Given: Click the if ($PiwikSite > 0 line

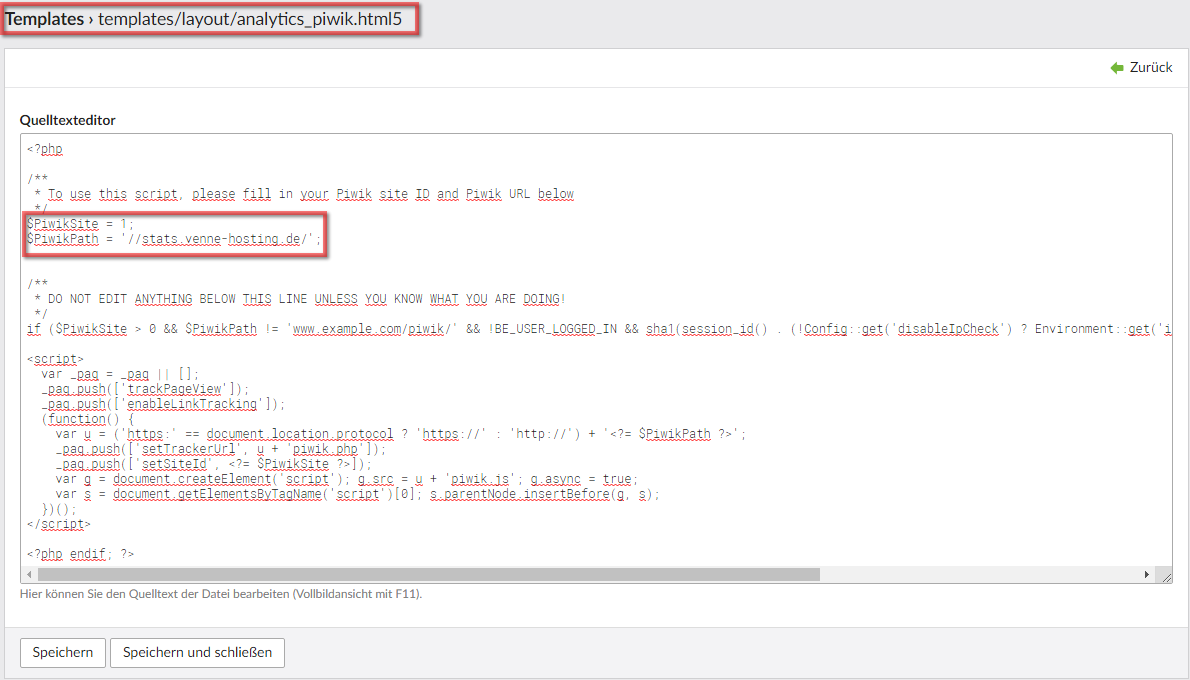Looking at the screenshot, I should (x=600, y=329).
